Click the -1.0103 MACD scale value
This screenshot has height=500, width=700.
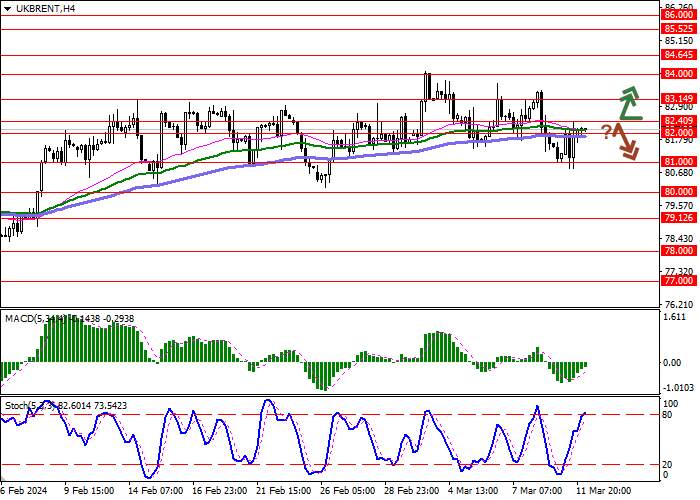(x=679, y=388)
